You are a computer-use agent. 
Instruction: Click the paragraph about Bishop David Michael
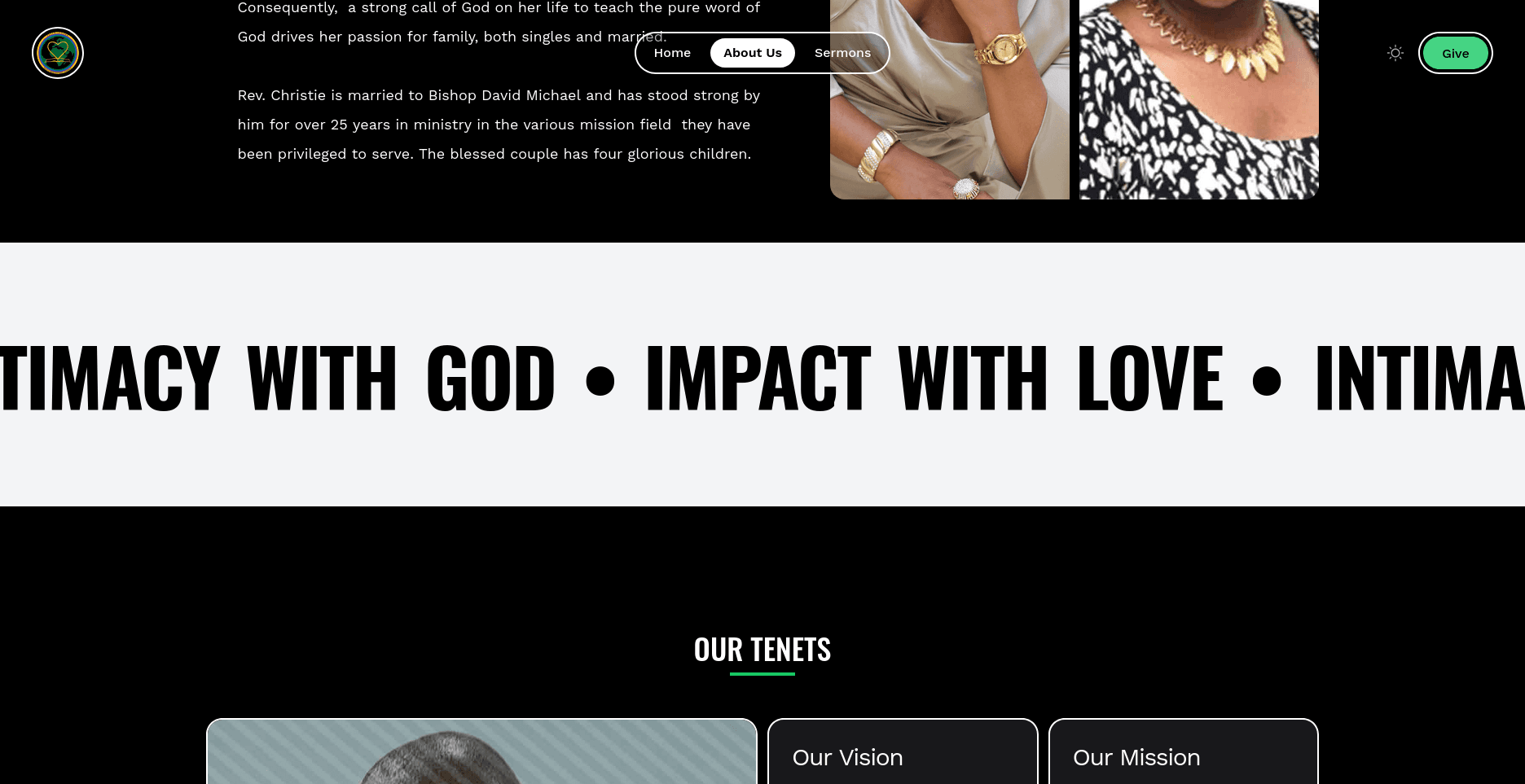point(499,125)
